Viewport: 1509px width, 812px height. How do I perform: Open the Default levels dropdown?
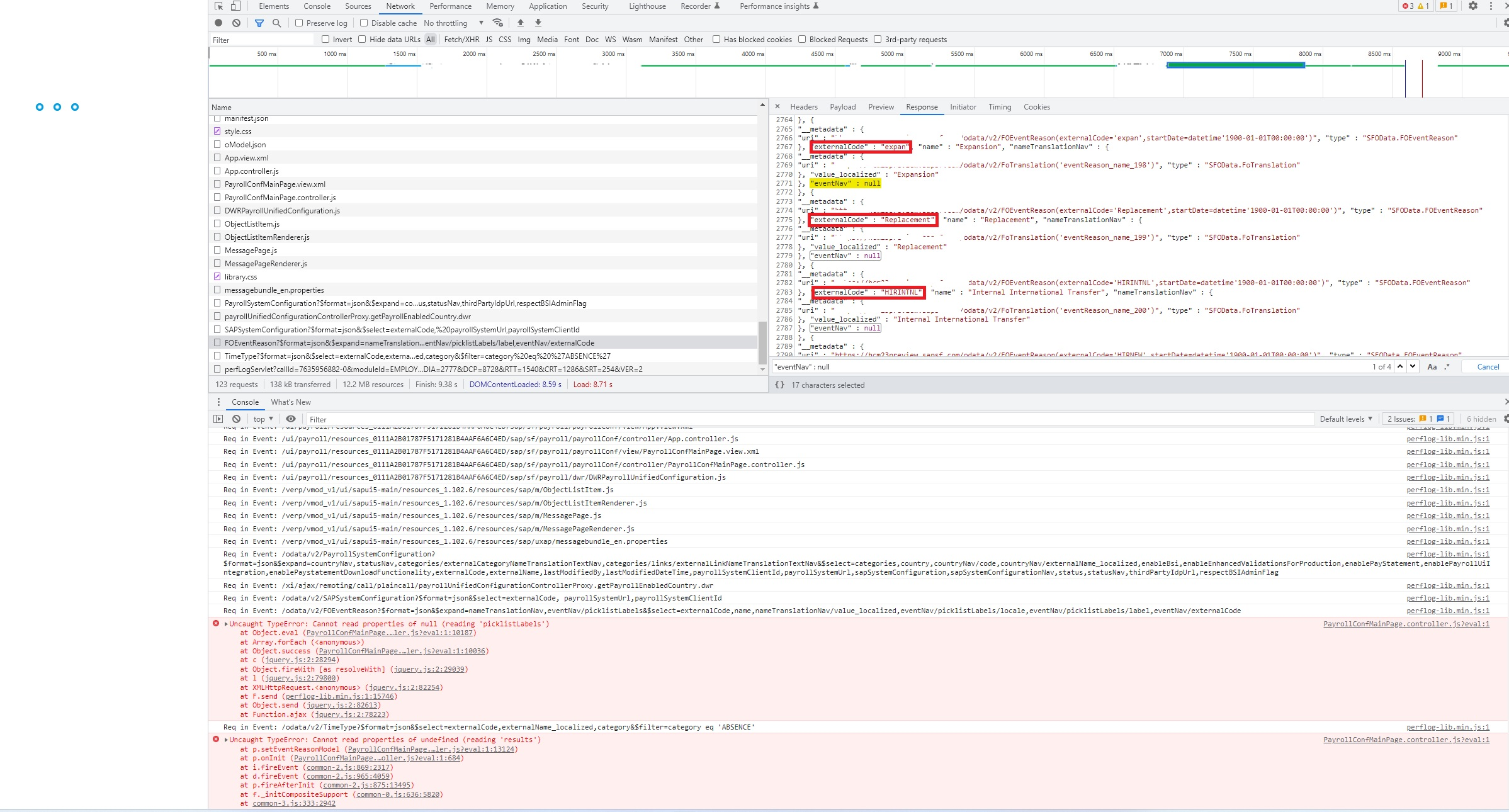point(1346,419)
